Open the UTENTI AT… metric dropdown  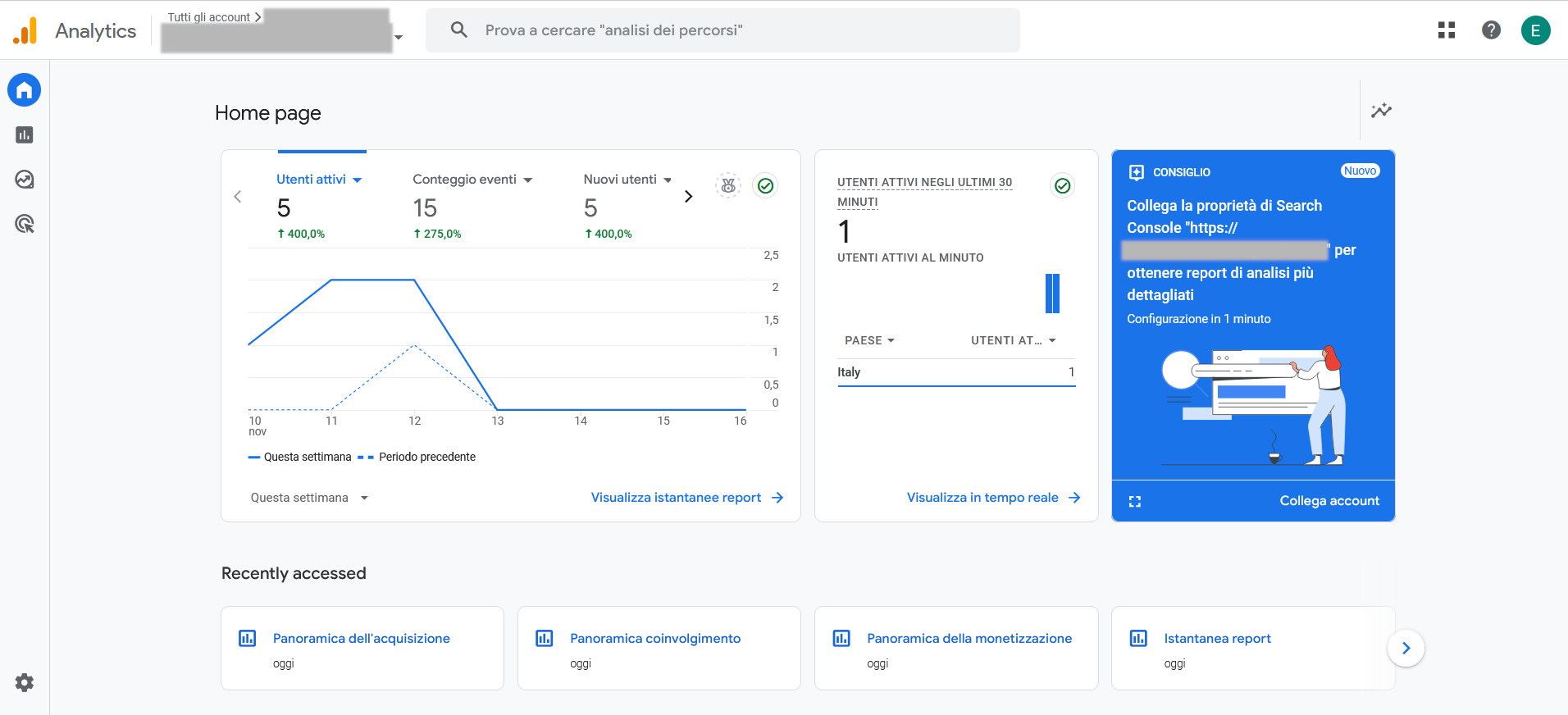coord(1014,340)
